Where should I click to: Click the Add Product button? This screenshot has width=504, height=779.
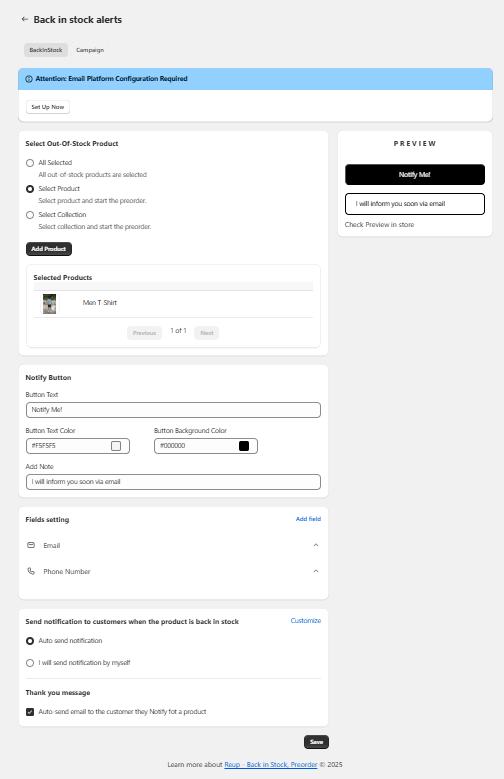[x=49, y=249]
